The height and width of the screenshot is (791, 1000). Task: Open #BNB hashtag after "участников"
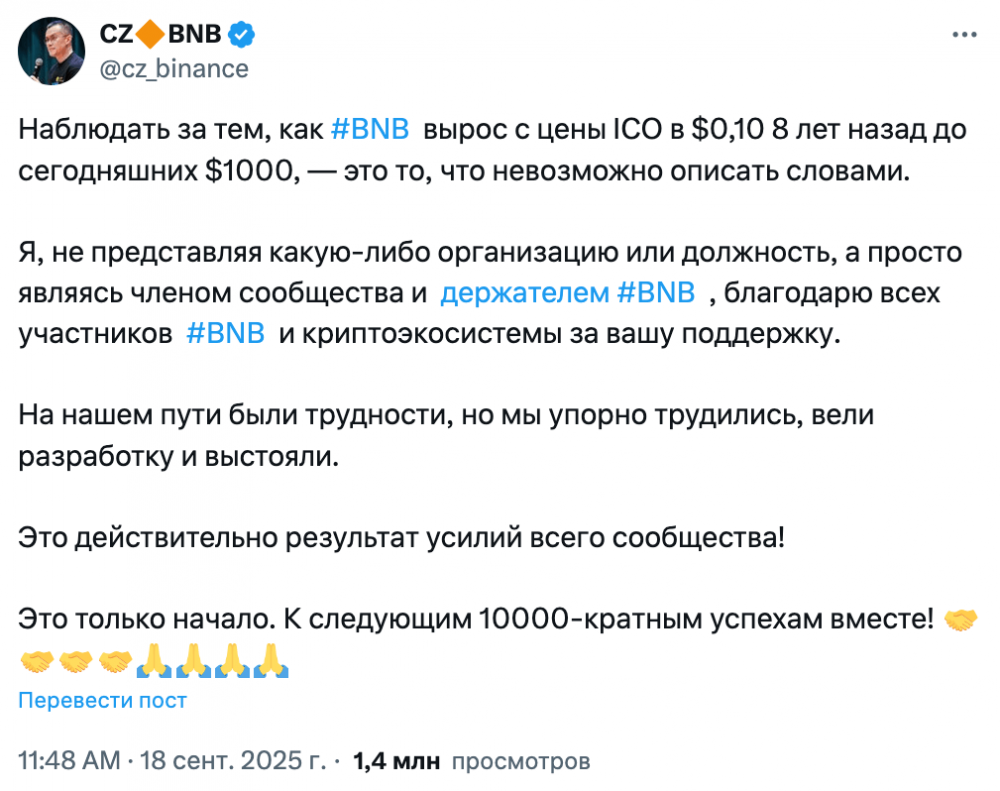[x=225, y=334]
